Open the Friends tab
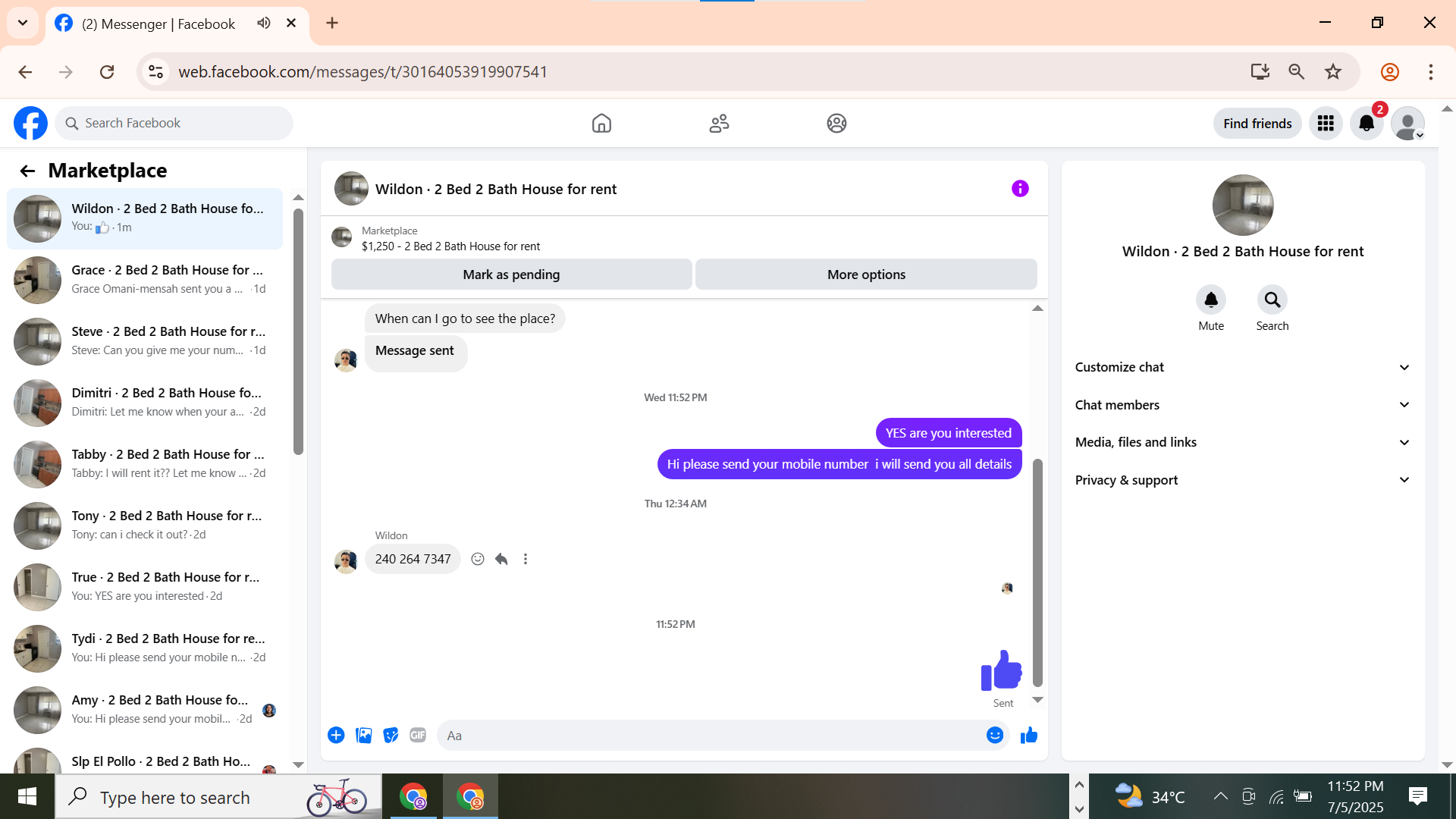Viewport: 1456px width, 819px height. click(719, 123)
